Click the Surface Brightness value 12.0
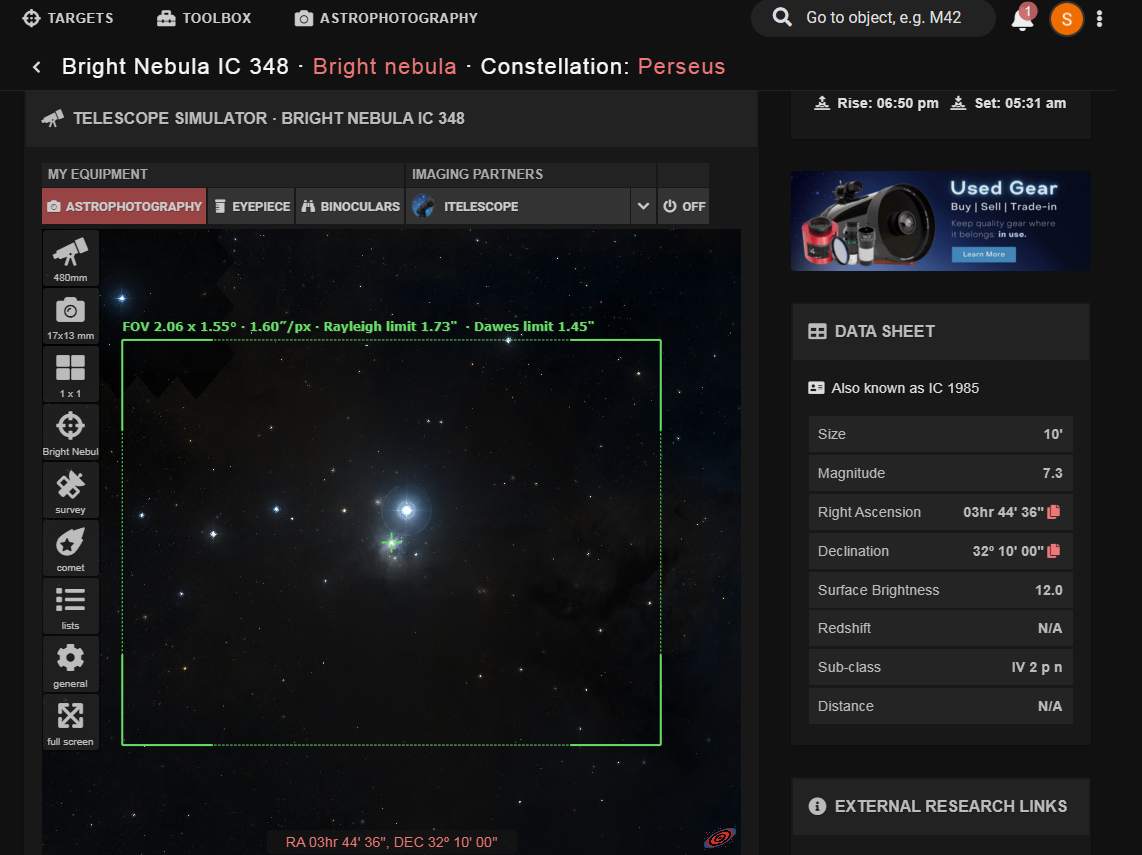Screen dimensions: 1142x855 click(x=1049, y=590)
